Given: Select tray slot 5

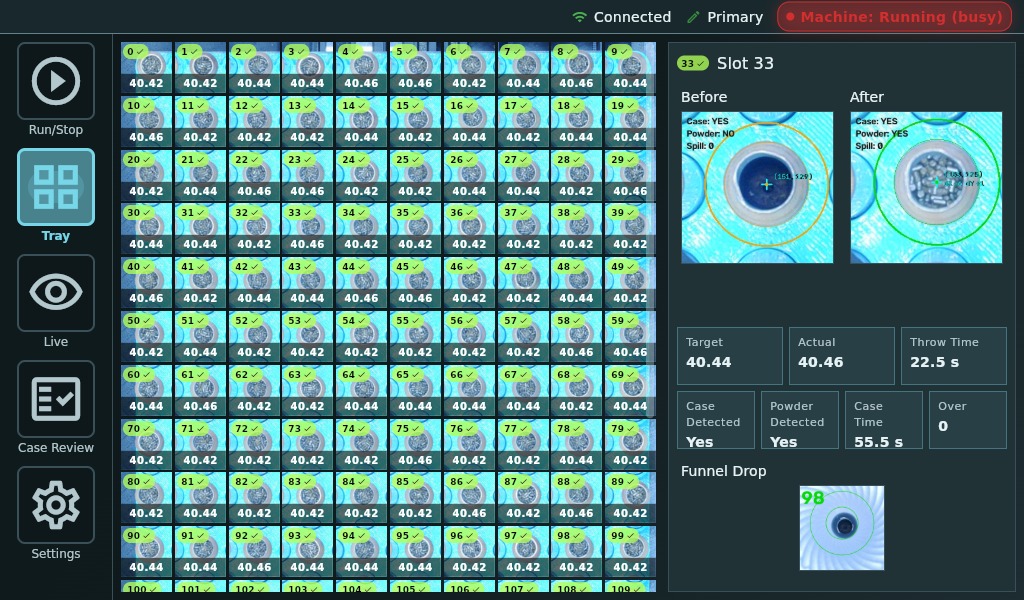Looking at the screenshot, I should click(415, 67).
